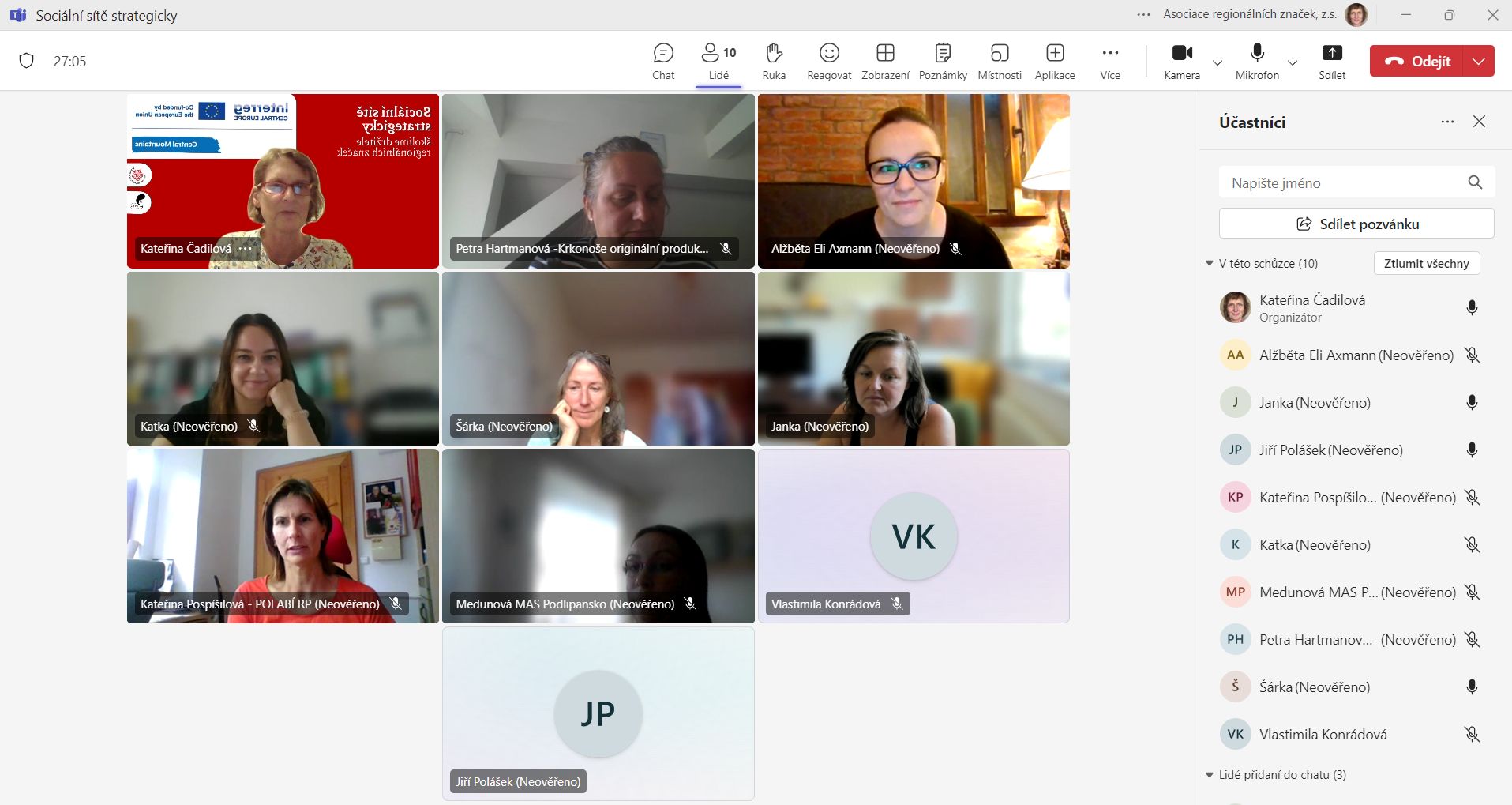Open Aplikace apps menu
This screenshot has width=1512, height=805.
coord(1055,61)
